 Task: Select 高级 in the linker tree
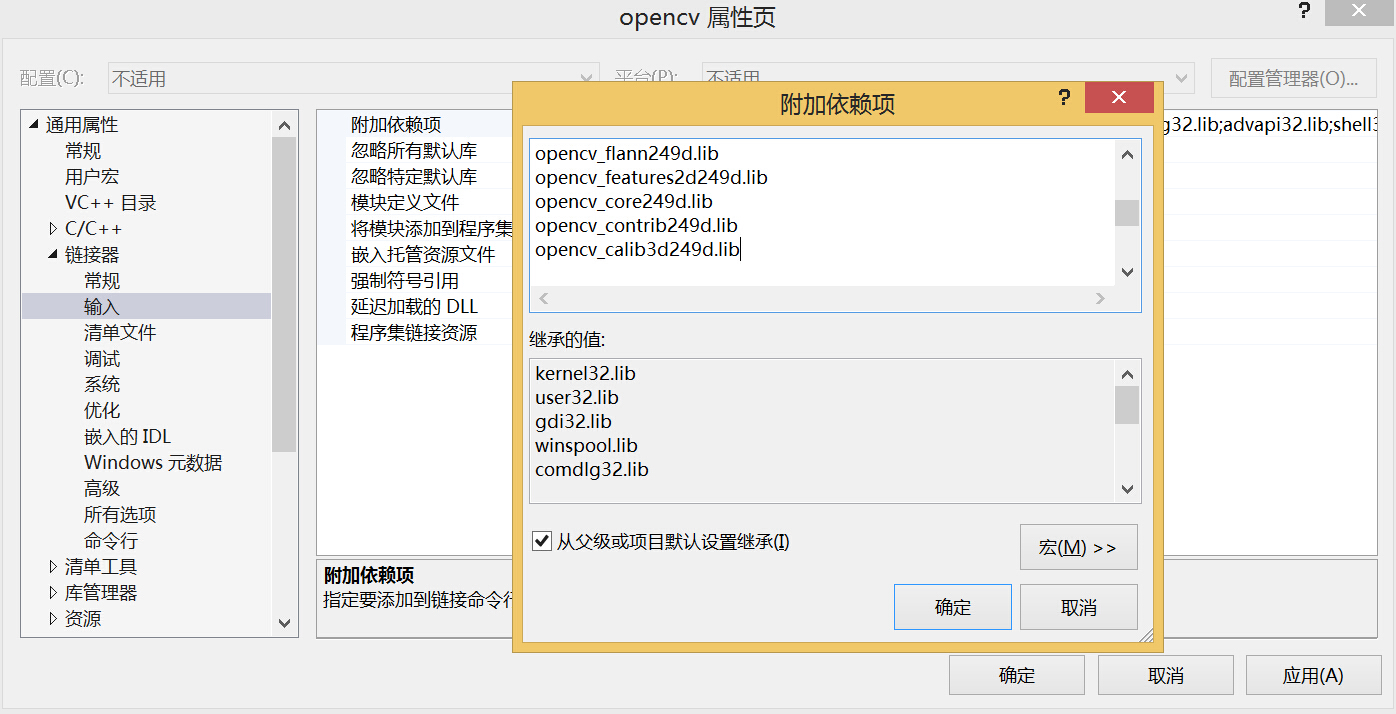[102, 489]
